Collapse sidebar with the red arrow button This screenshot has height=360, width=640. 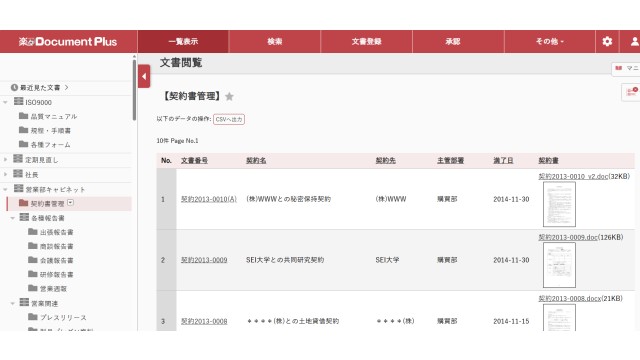[x=144, y=76]
